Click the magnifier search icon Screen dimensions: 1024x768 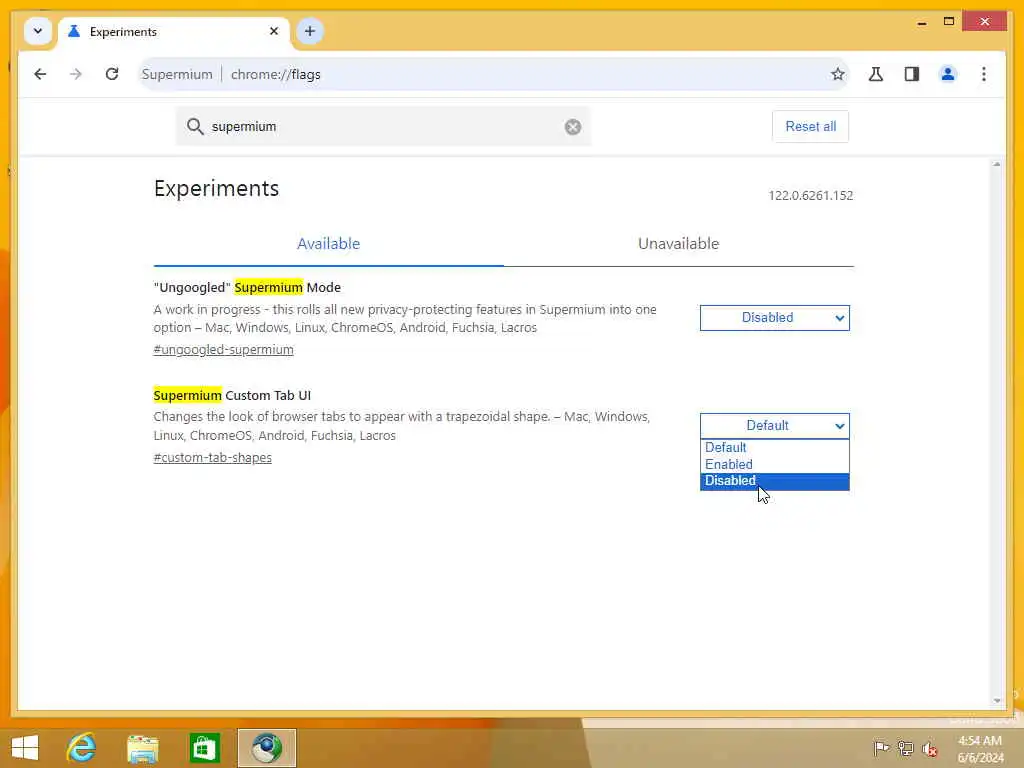pos(195,126)
